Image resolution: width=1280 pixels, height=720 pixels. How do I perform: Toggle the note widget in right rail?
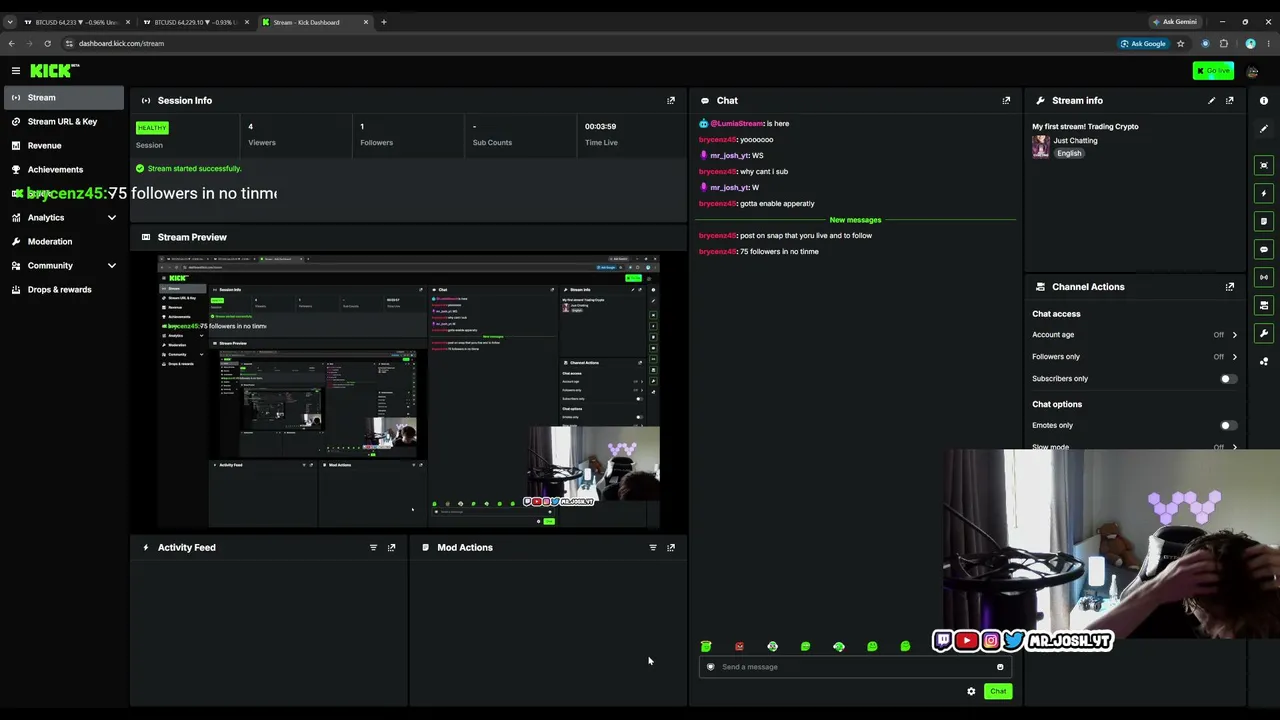click(1264, 221)
